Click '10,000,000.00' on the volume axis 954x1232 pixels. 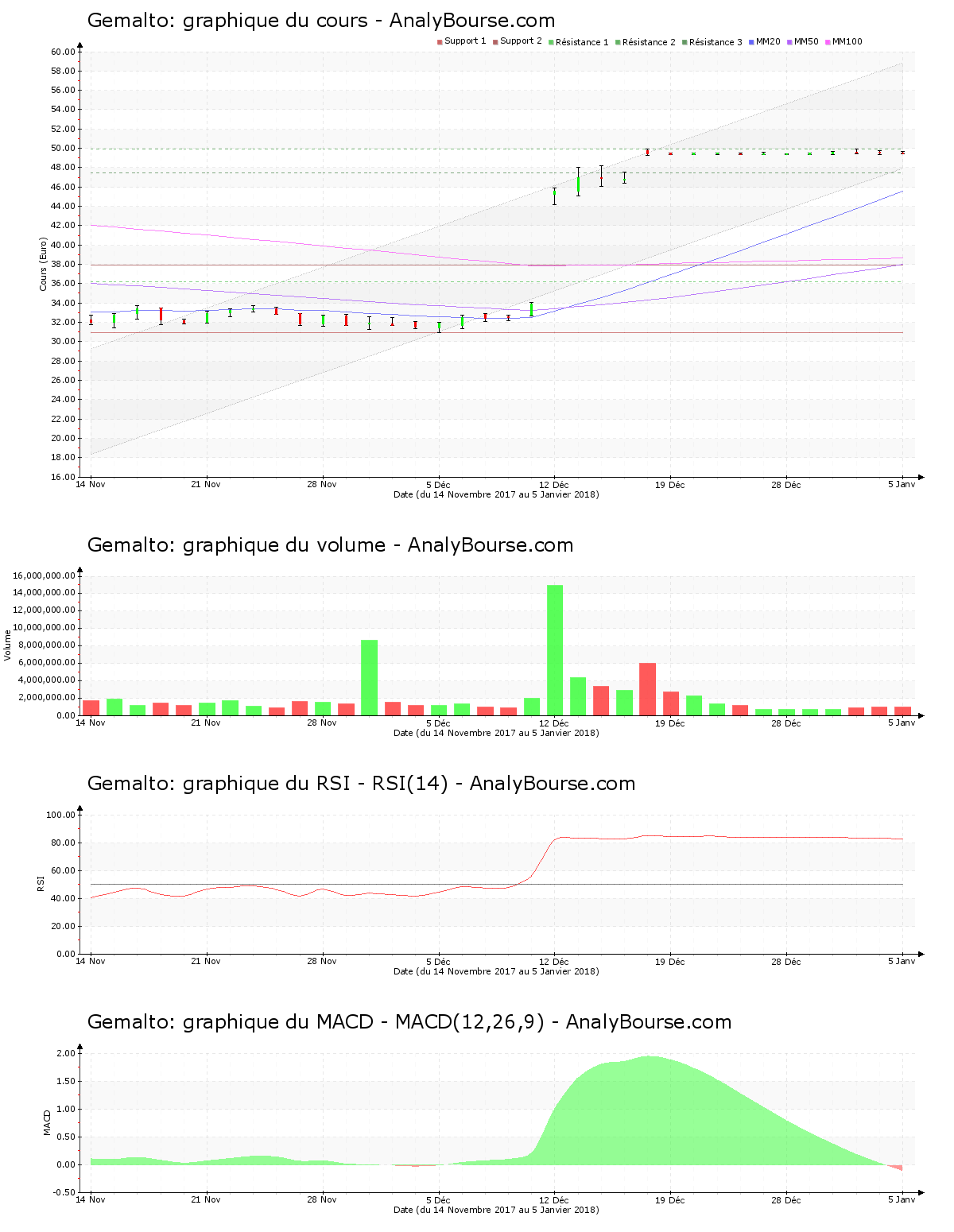point(45,628)
